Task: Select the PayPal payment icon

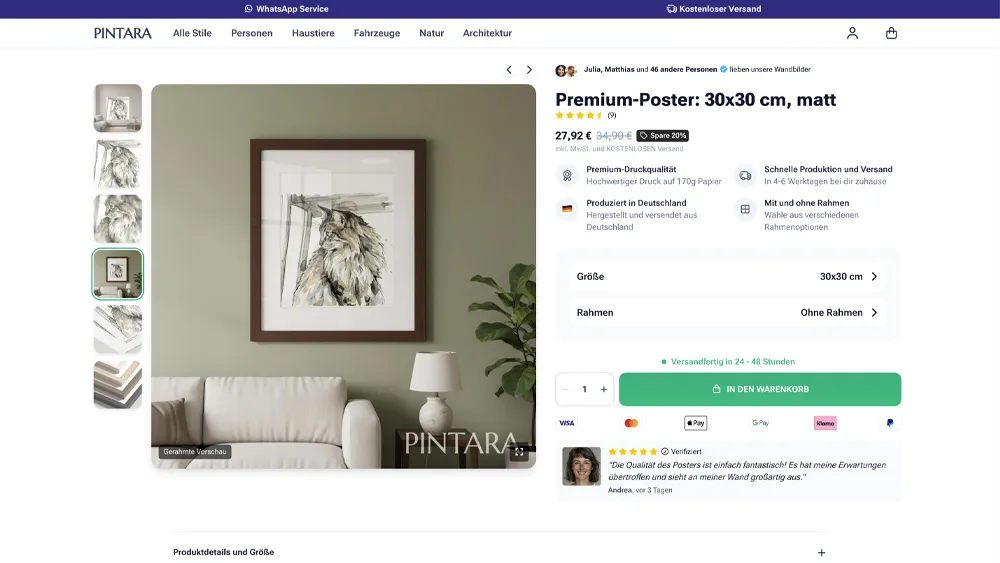Action: (890, 423)
